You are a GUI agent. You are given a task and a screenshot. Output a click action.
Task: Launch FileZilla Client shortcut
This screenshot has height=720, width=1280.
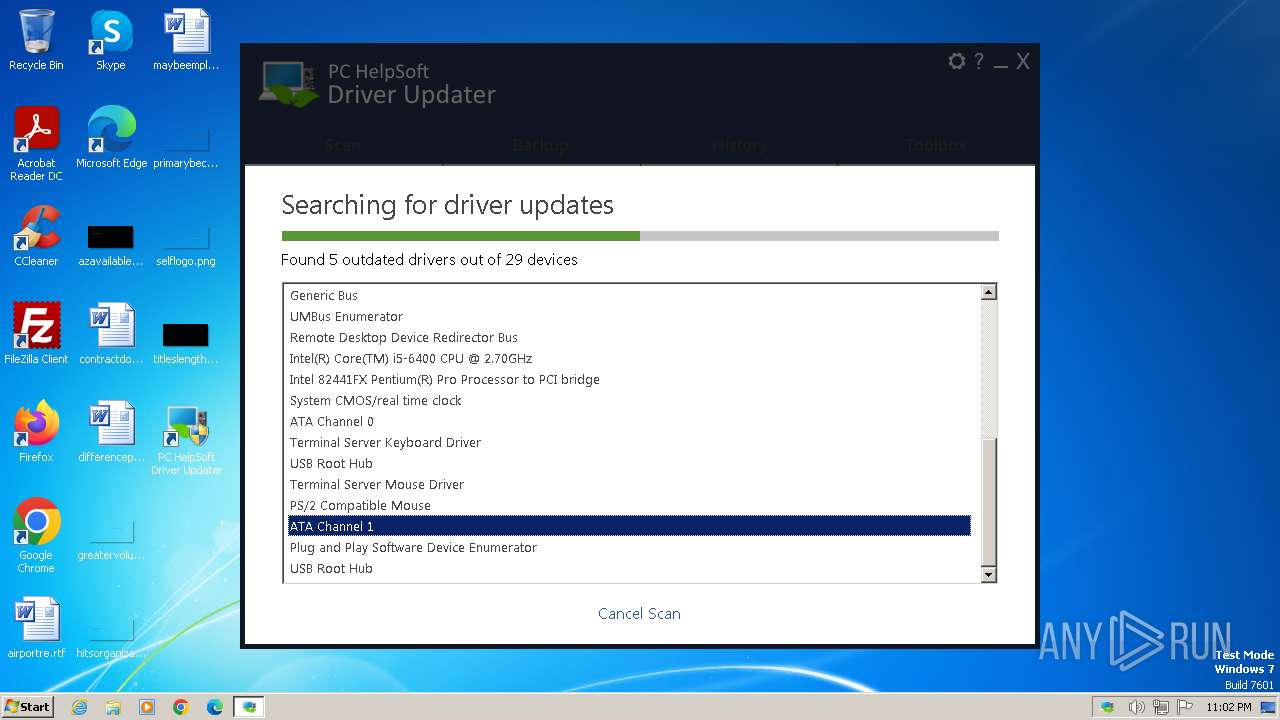[36, 334]
